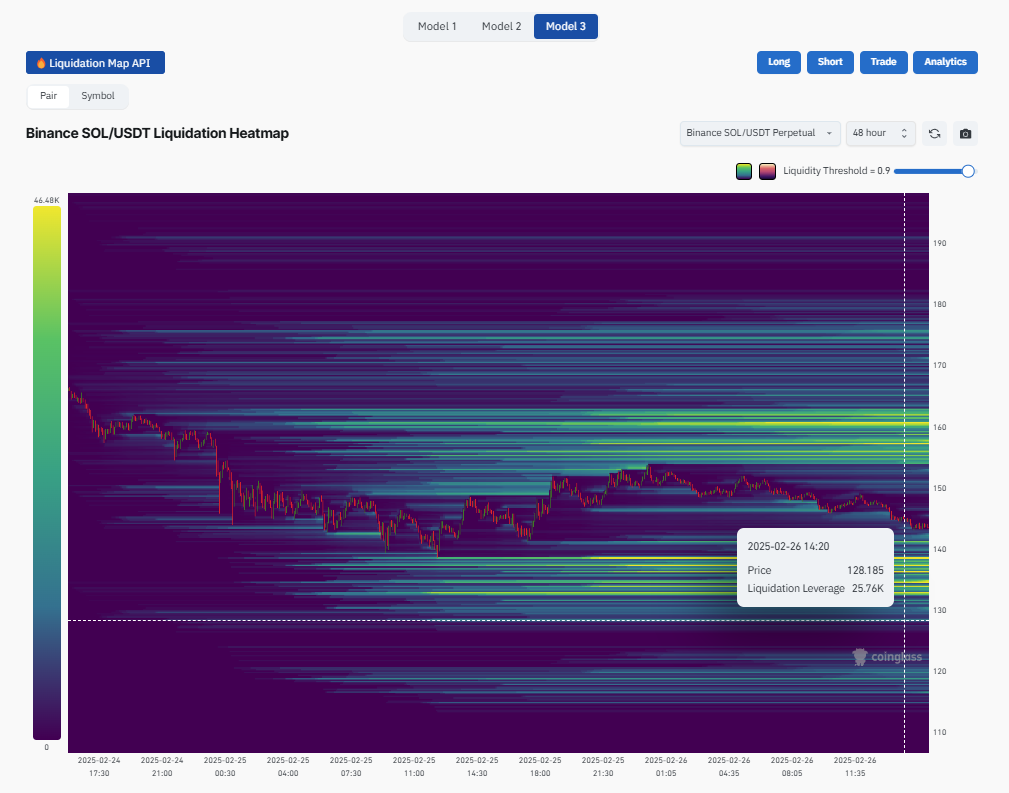The height and width of the screenshot is (793, 1009).
Task: Open the Analytics button
Action: [945, 62]
